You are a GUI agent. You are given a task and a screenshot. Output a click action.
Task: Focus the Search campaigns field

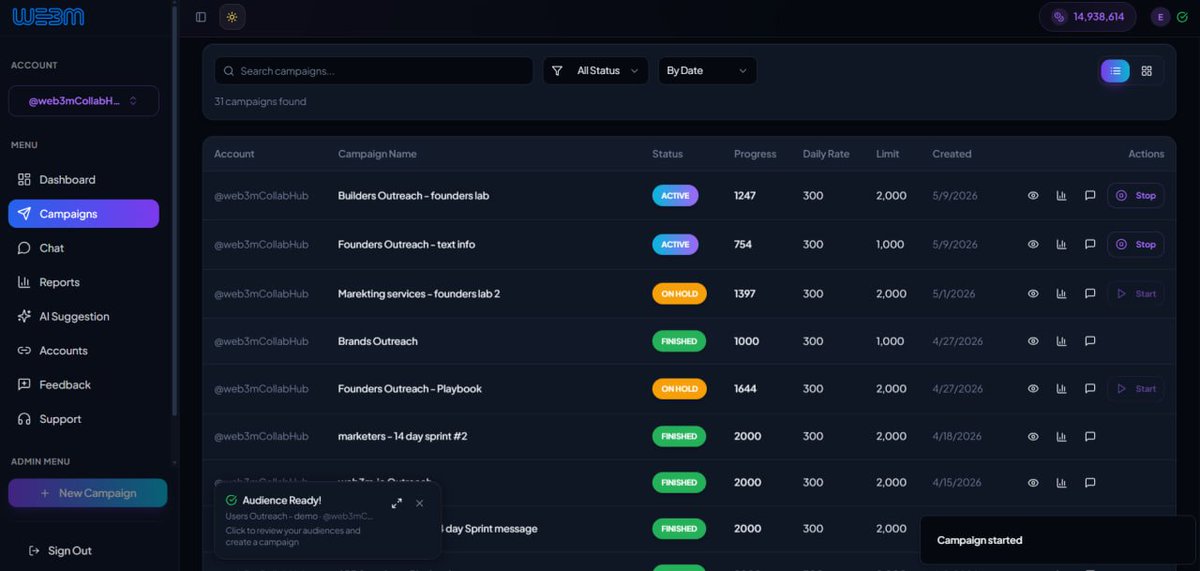click(x=374, y=71)
